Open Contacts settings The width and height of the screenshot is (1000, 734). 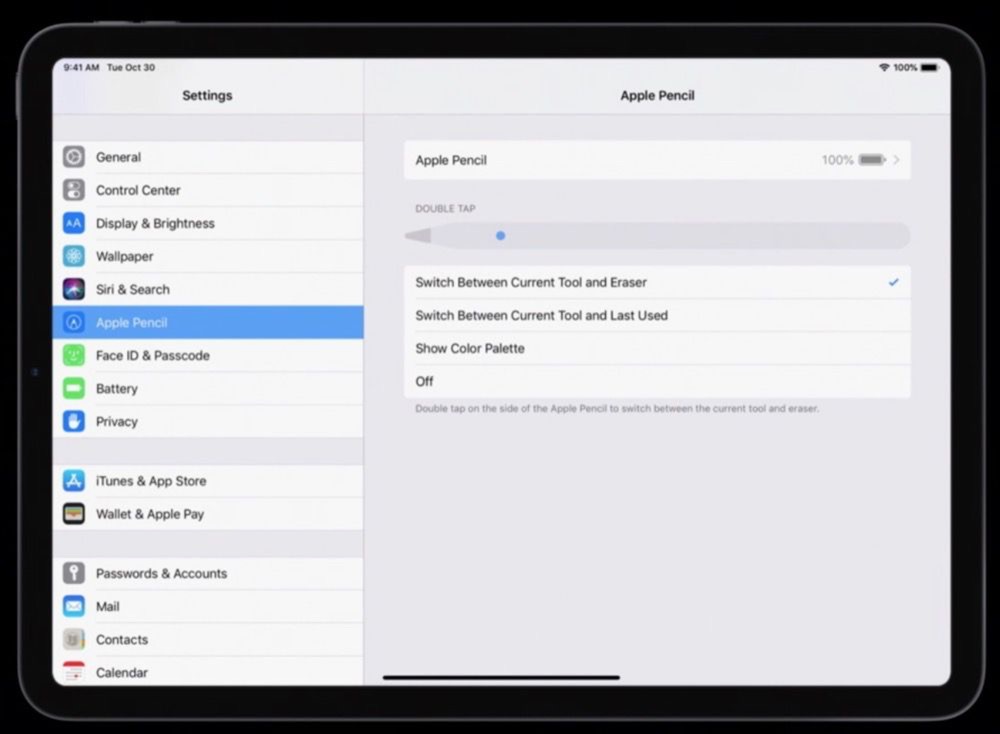pyautogui.click(x=208, y=640)
